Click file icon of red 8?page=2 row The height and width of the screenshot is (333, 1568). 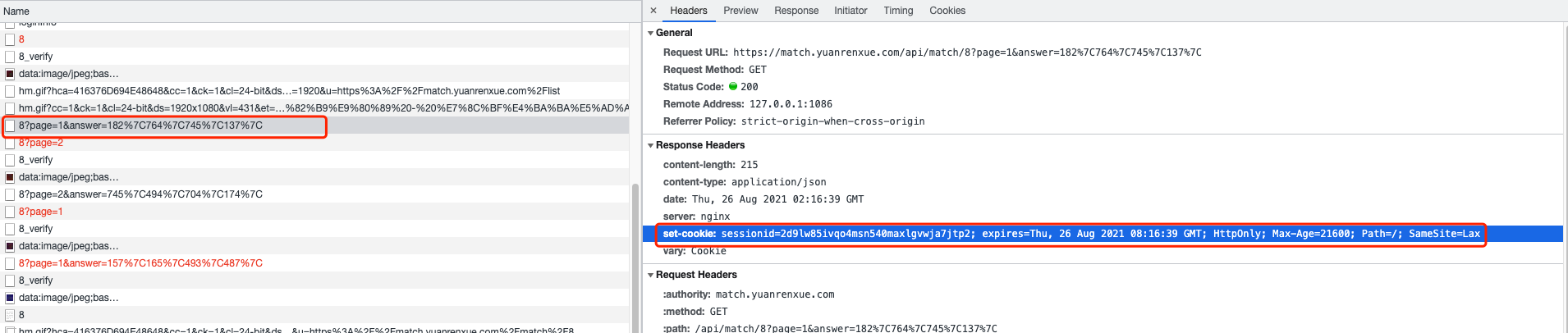coord(10,143)
